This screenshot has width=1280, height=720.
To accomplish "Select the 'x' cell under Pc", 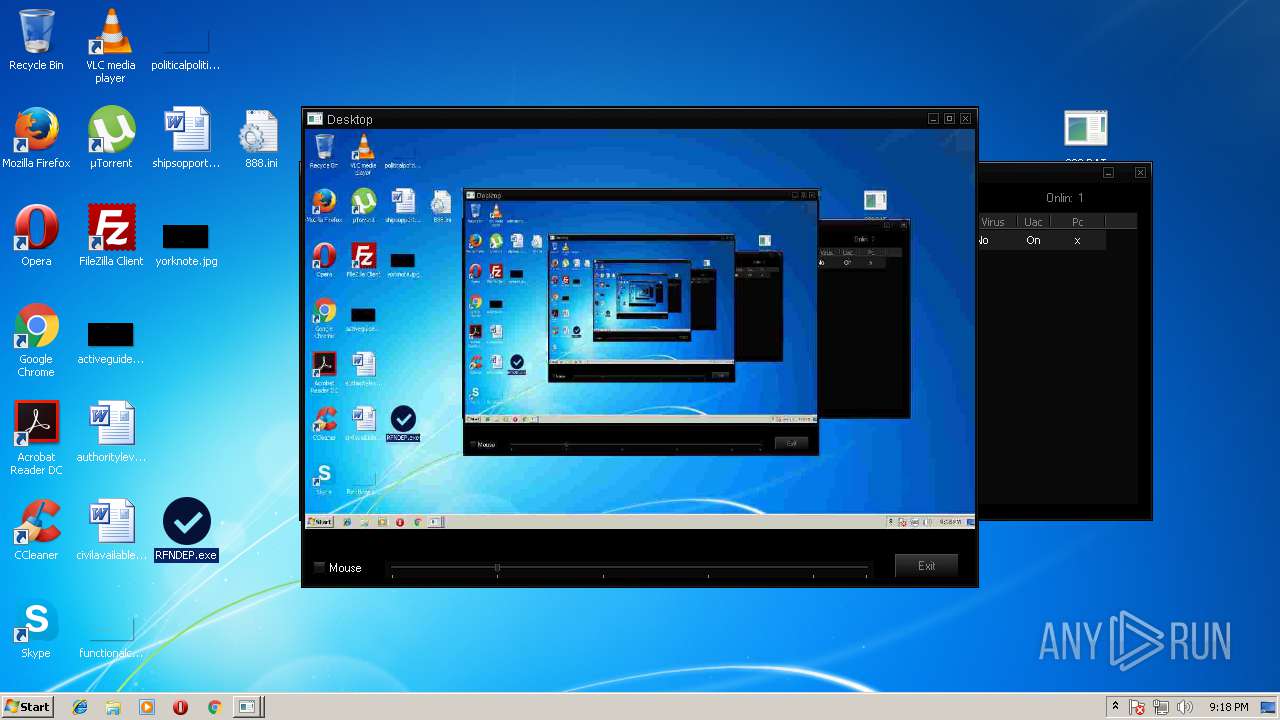I will click(x=1077, y=241).
